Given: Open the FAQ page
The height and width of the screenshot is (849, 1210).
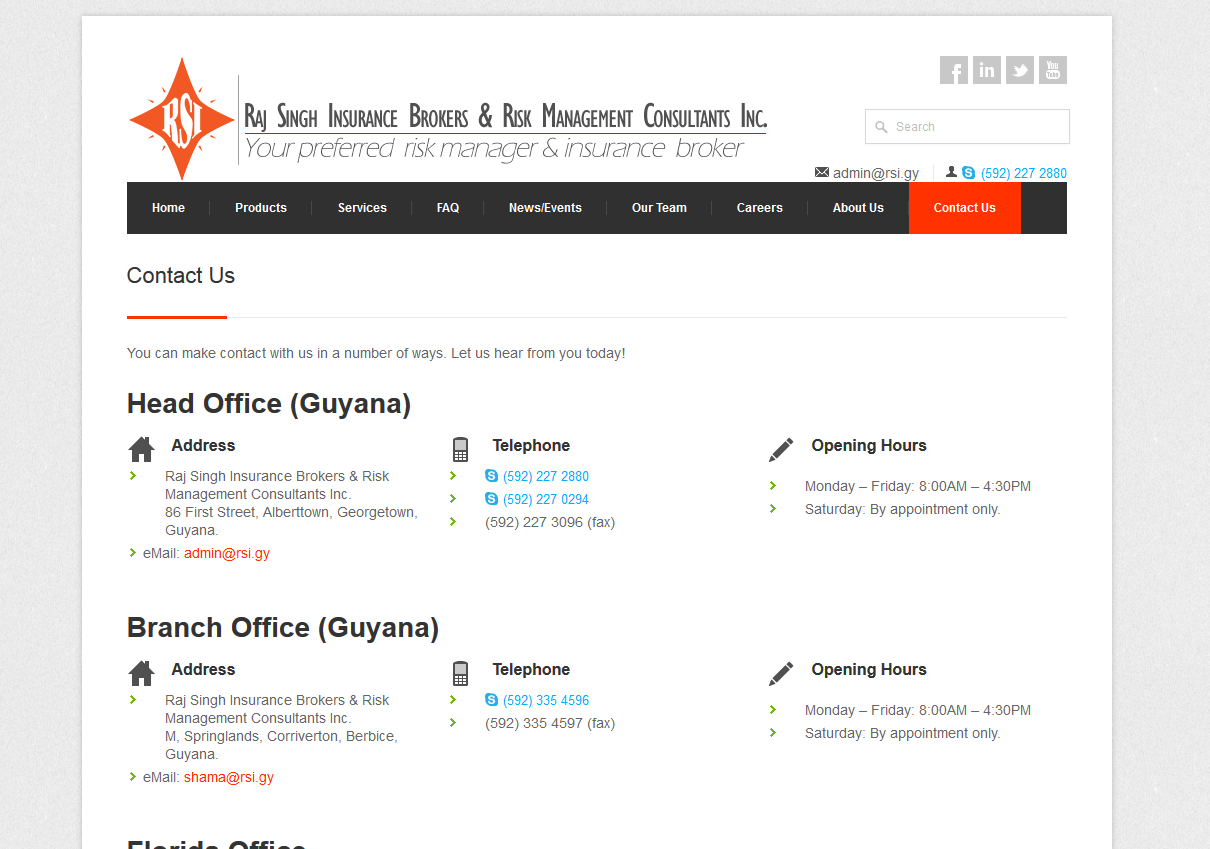Looking at the screenshot, I should (448, 208).
